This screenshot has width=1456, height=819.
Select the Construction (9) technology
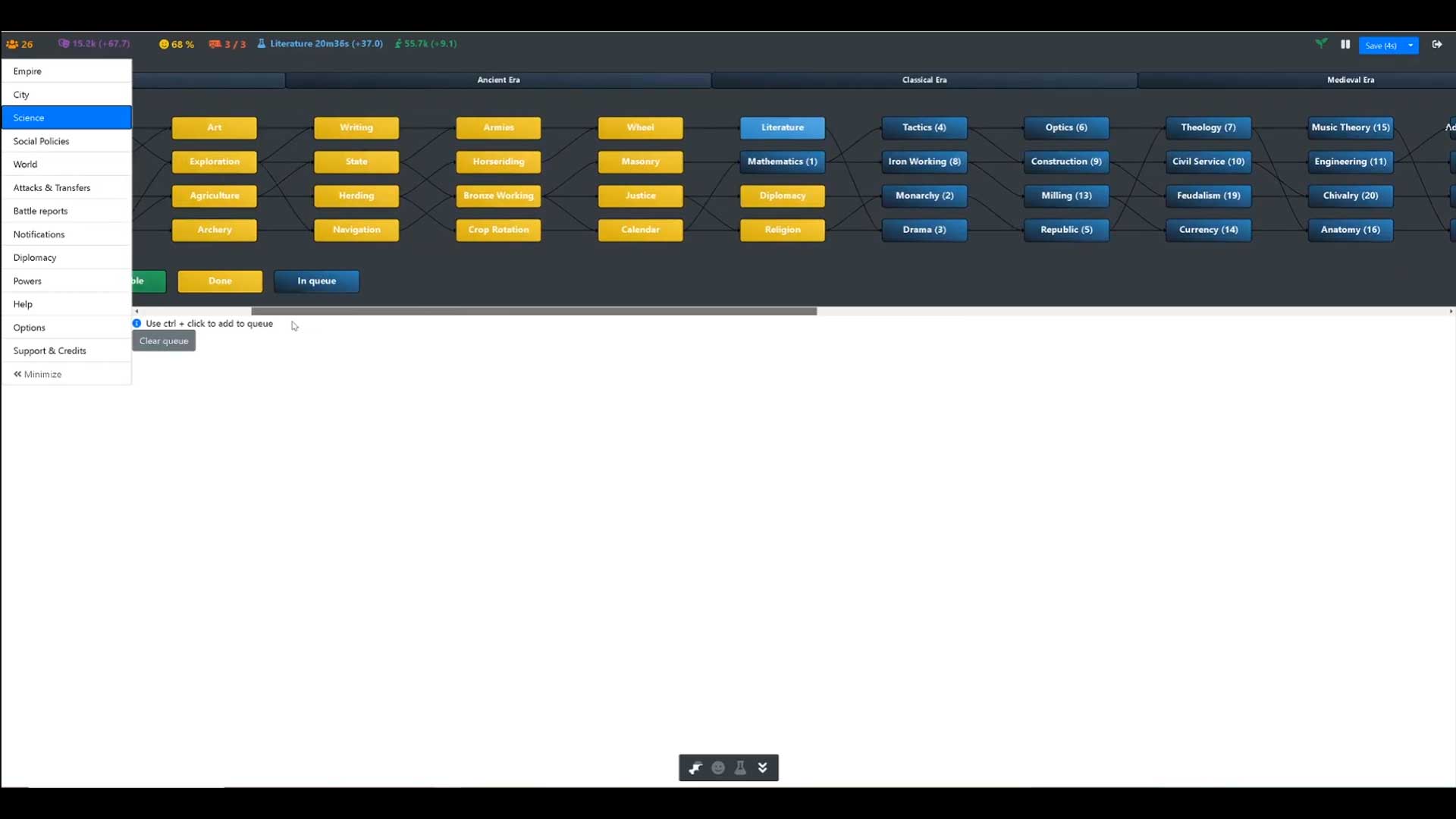coord(1066,162)
